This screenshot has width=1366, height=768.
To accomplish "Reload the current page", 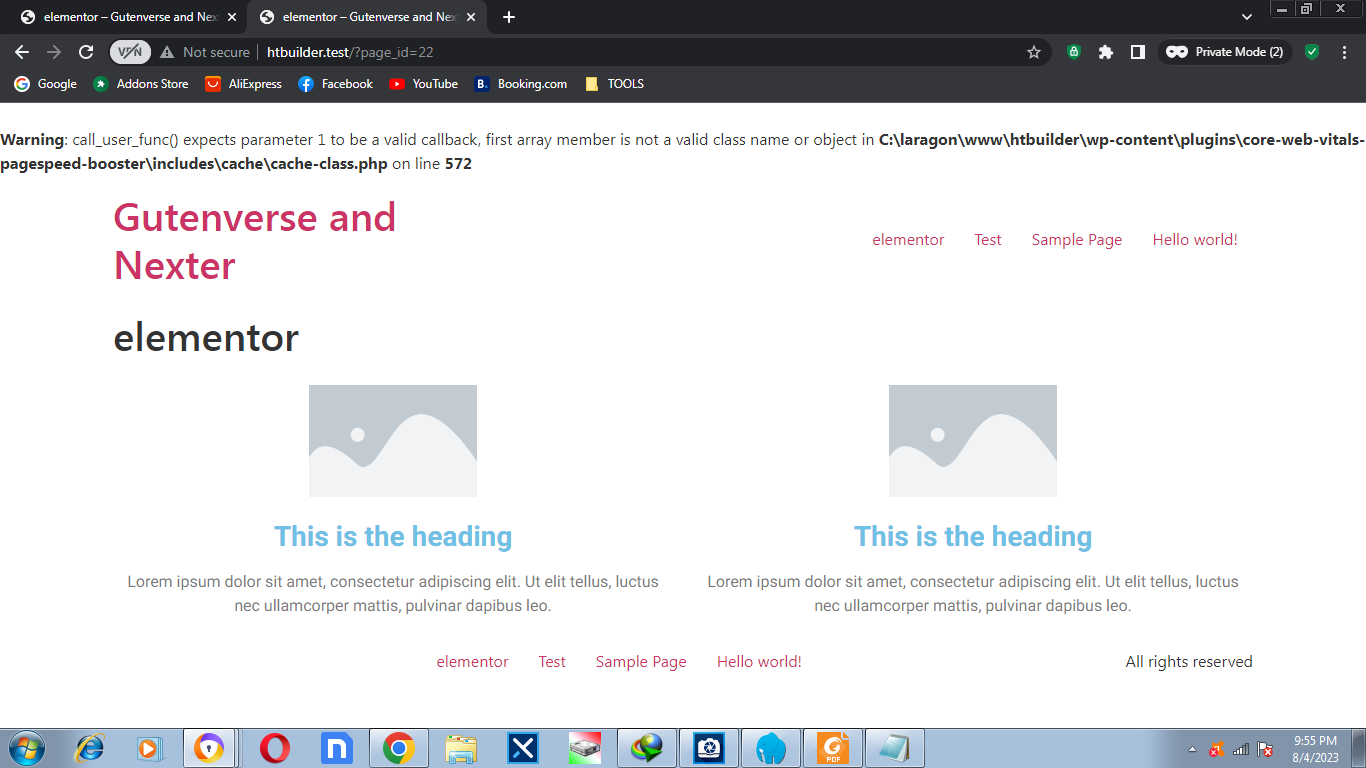I will click(x=86, y=52).
